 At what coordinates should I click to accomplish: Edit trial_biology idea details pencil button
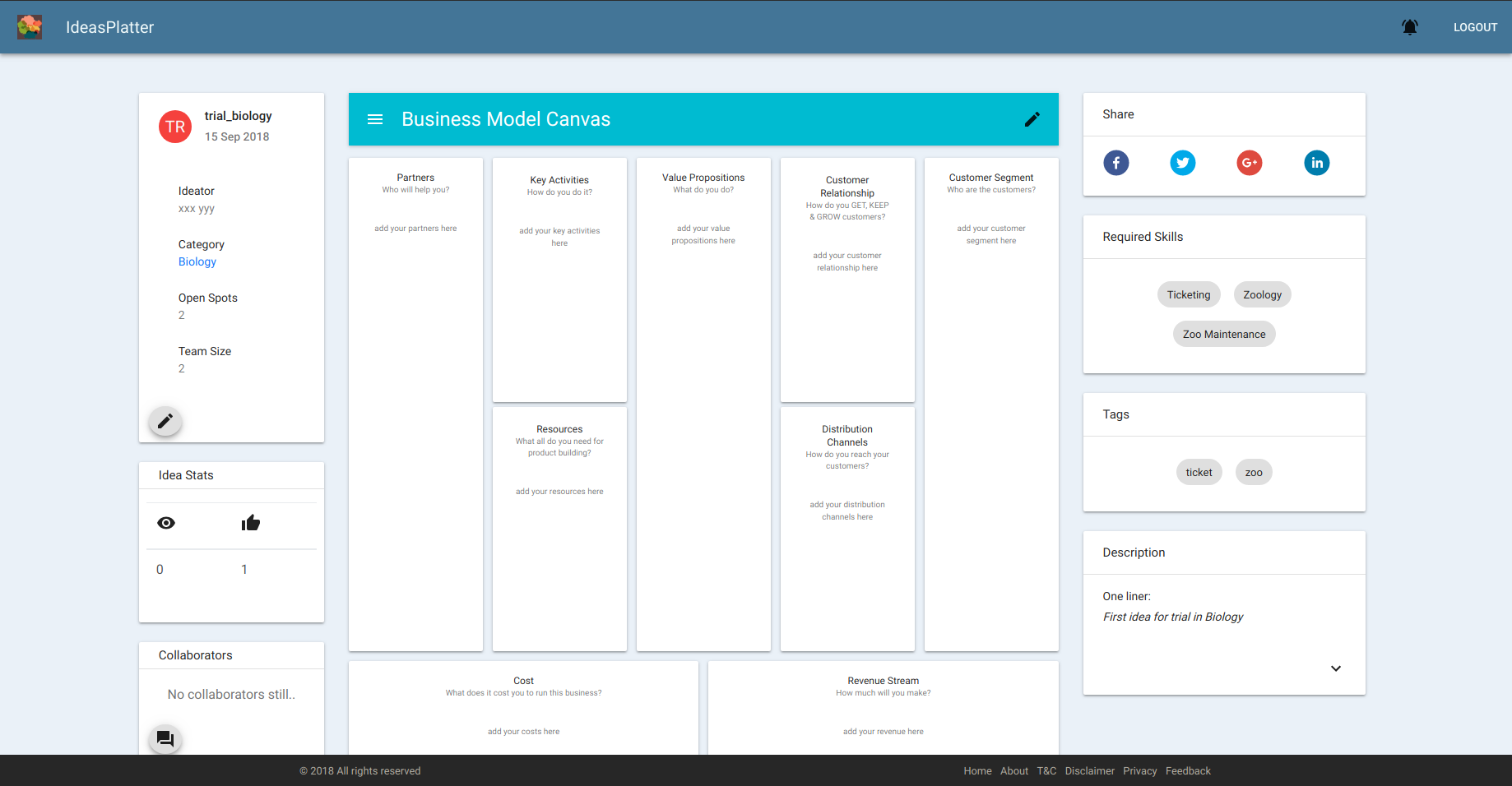coord(165,421)
